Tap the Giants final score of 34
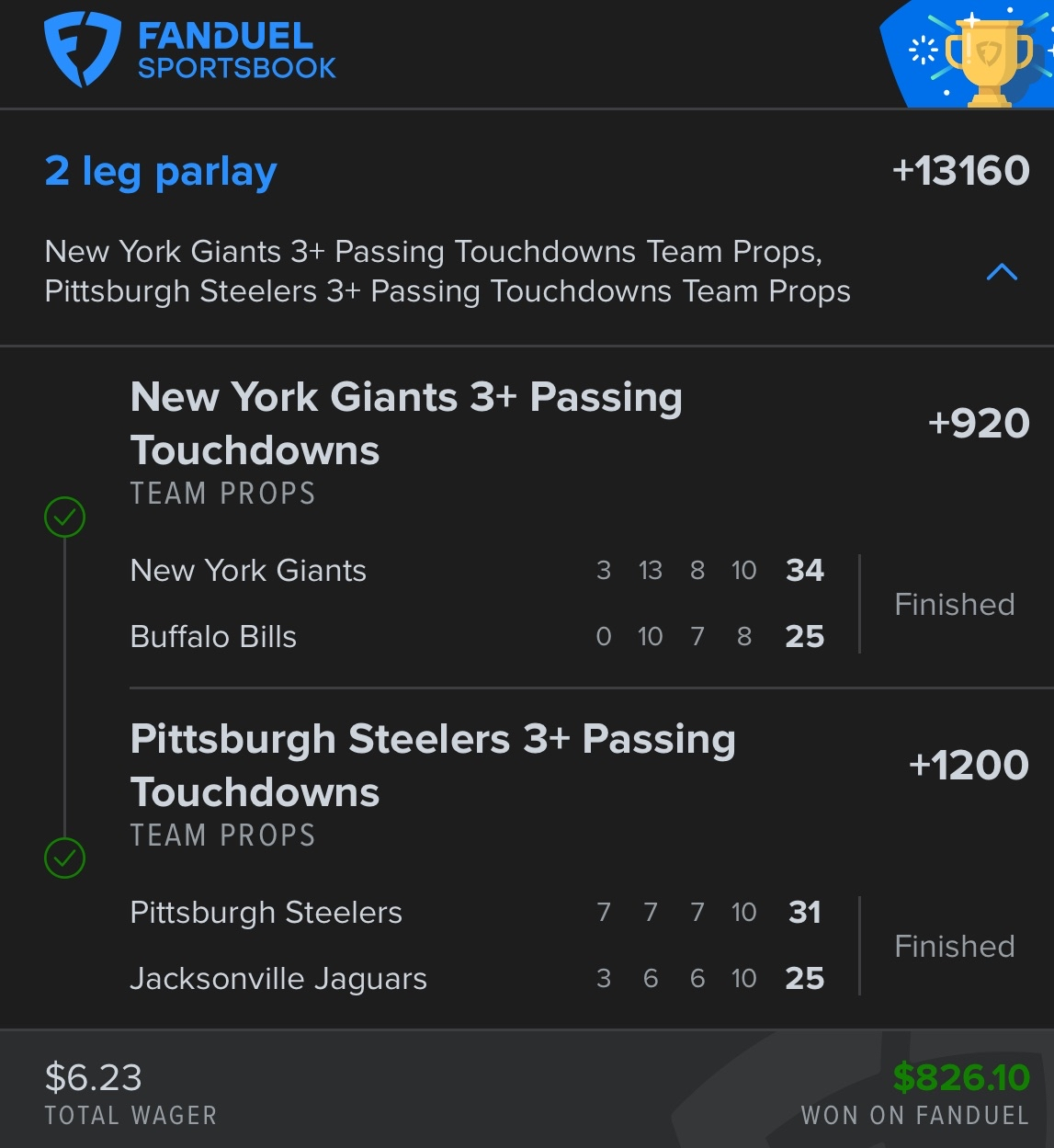This screenshot has height=1148, width=1054. 805,571
